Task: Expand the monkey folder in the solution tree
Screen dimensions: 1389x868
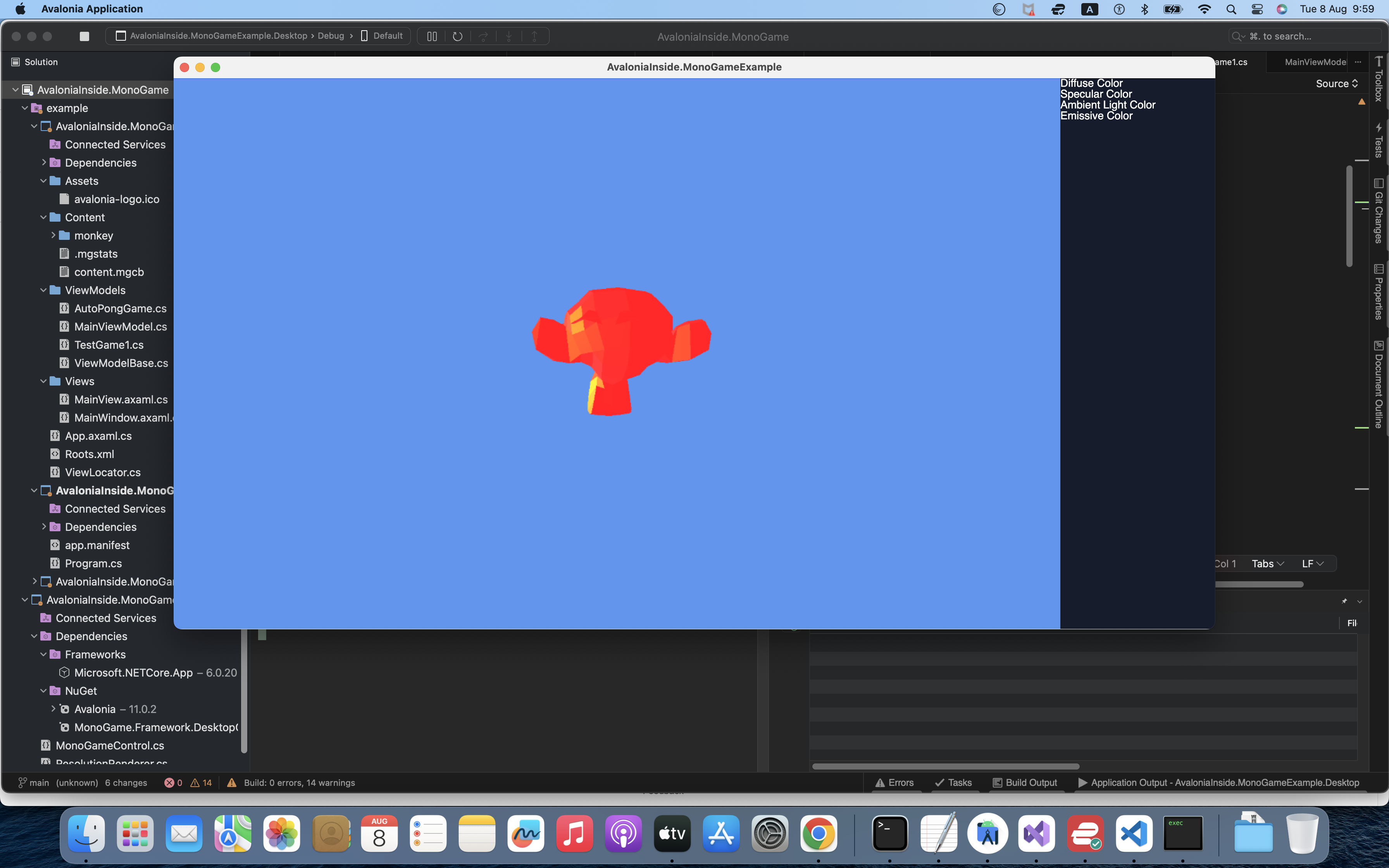Action: 54,235
